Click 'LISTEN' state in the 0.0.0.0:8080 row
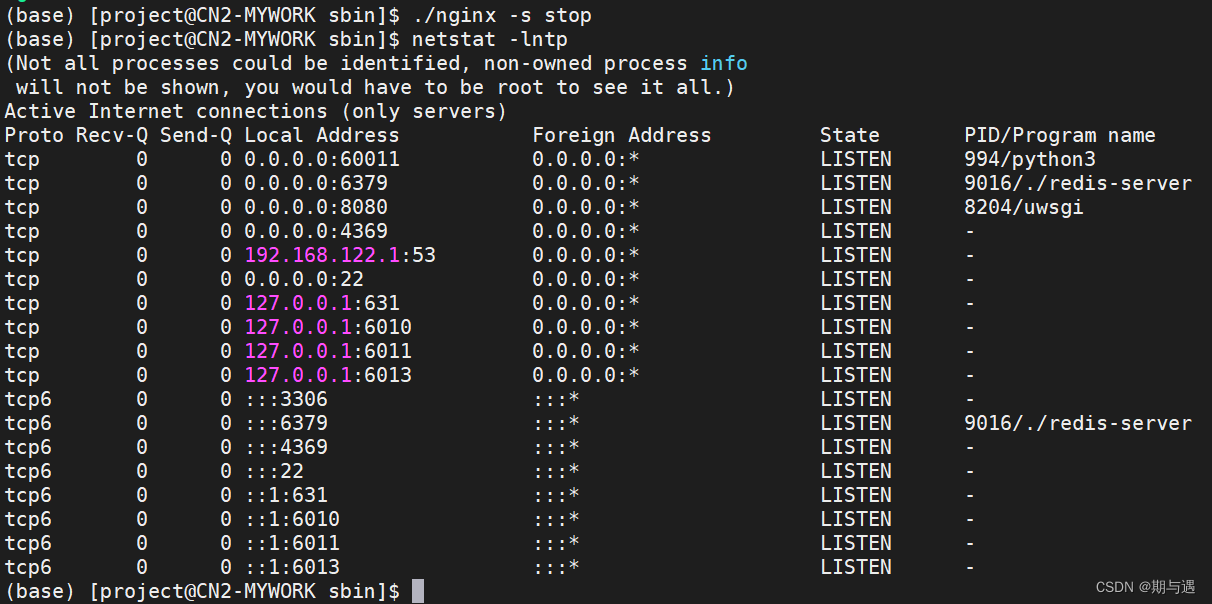1212x604 pixels. coord(856,208)
